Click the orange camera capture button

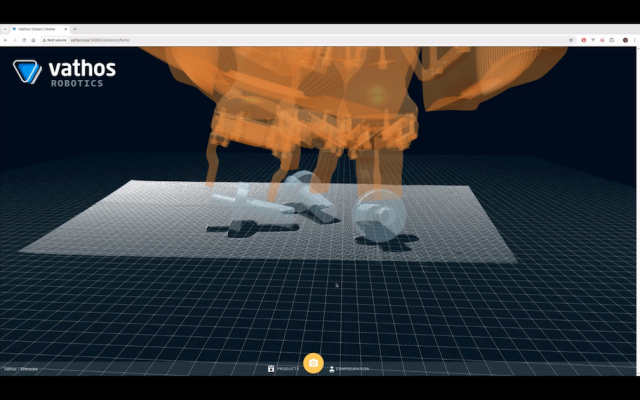[313, 363]
